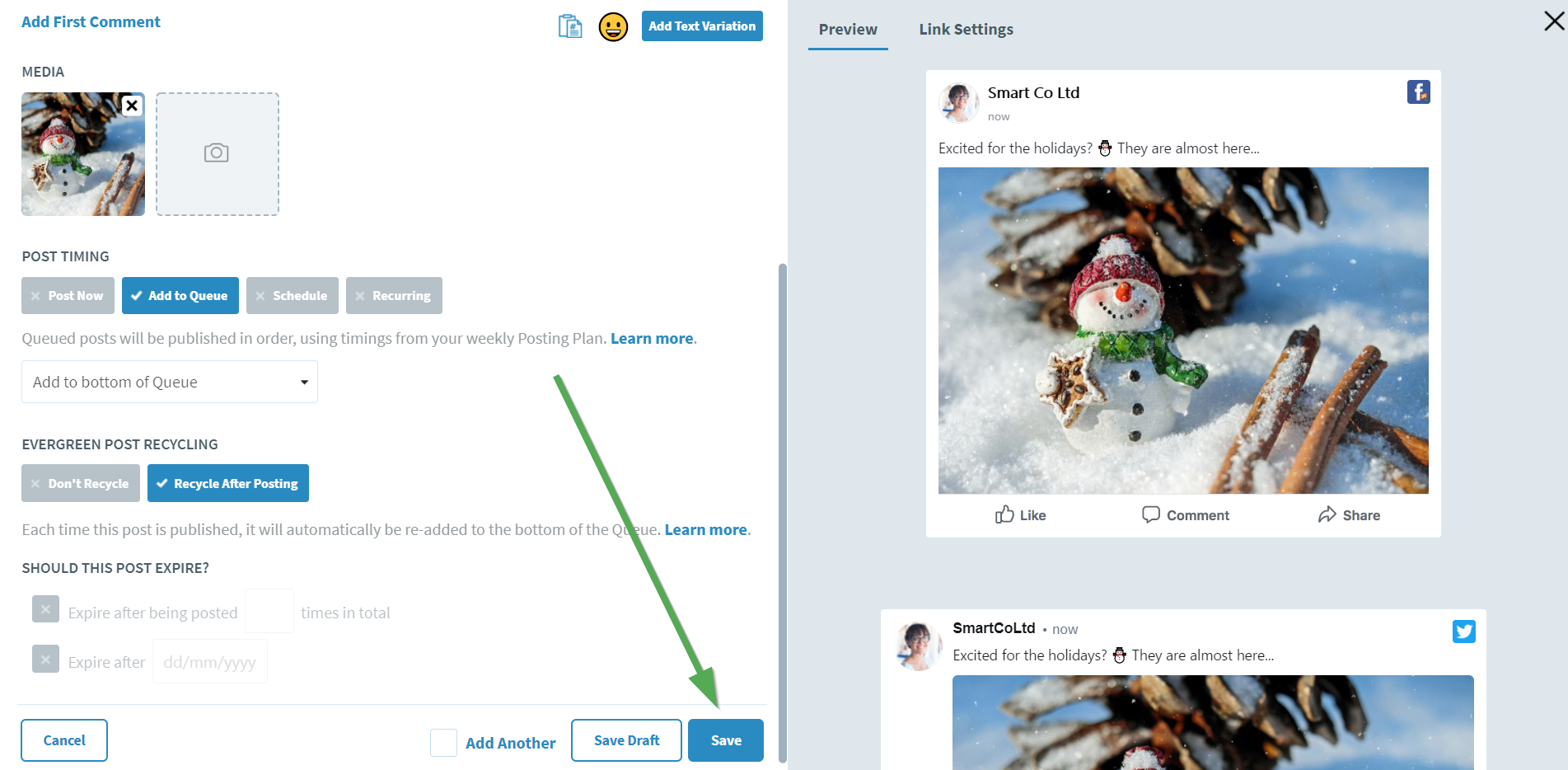Remove the snowman image with X icon
The width and height of the screenshot is (1568, 770).
[x=132, y=106]
